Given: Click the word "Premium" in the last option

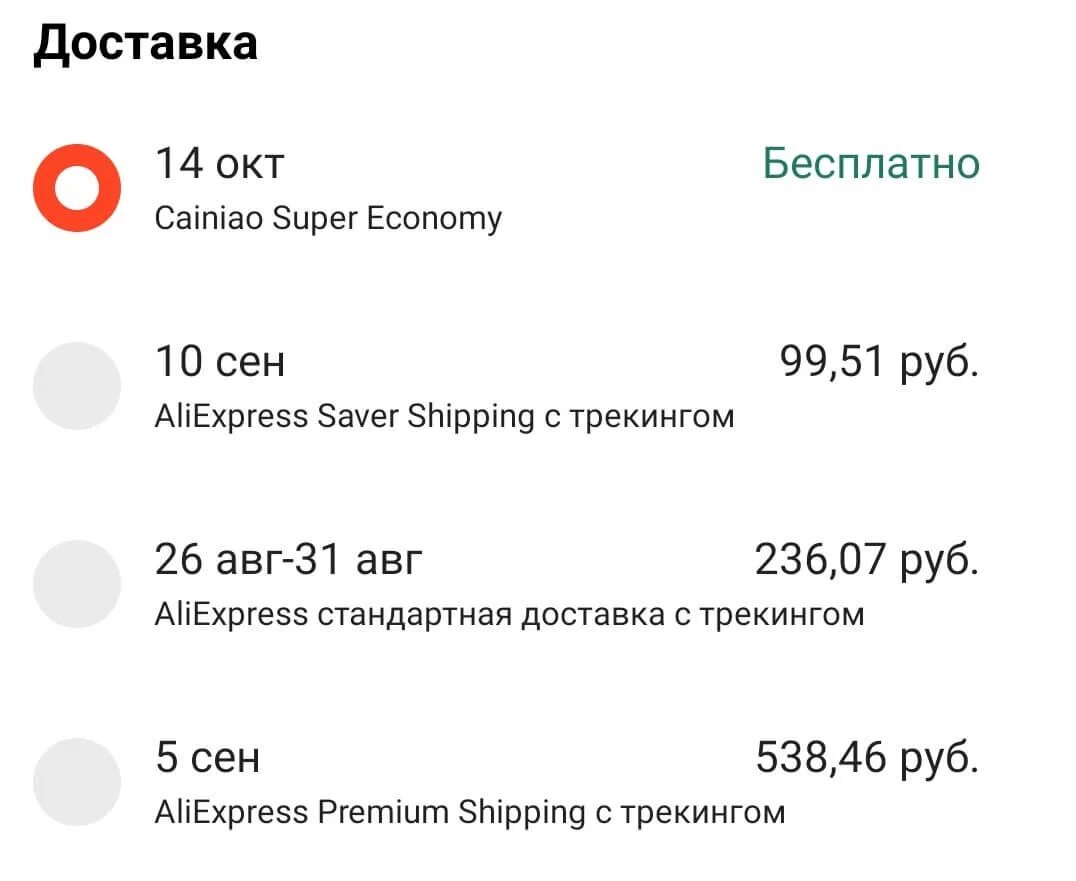Looking at the screenshot, I should point(383,812).
